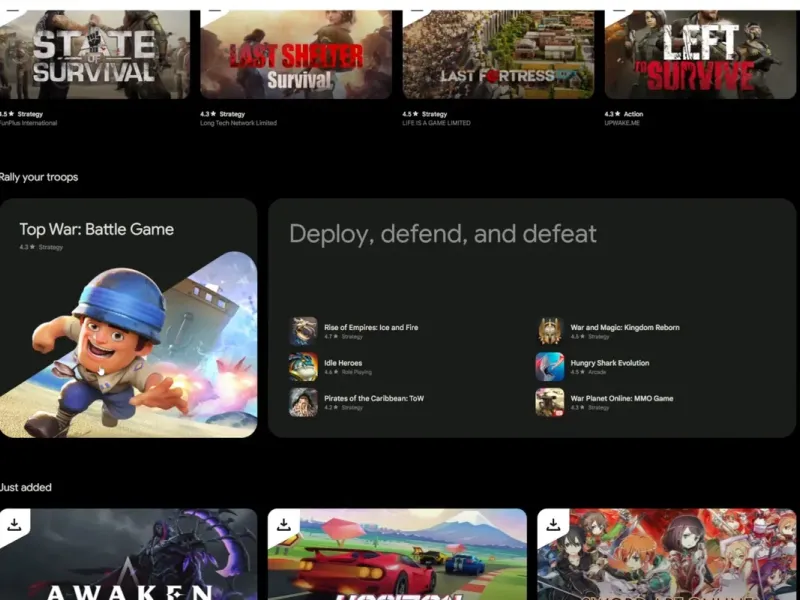Open "Rise of Empires: Ice and Fire" title
This screenshot has width=800, height=600.
pos(371,328)
